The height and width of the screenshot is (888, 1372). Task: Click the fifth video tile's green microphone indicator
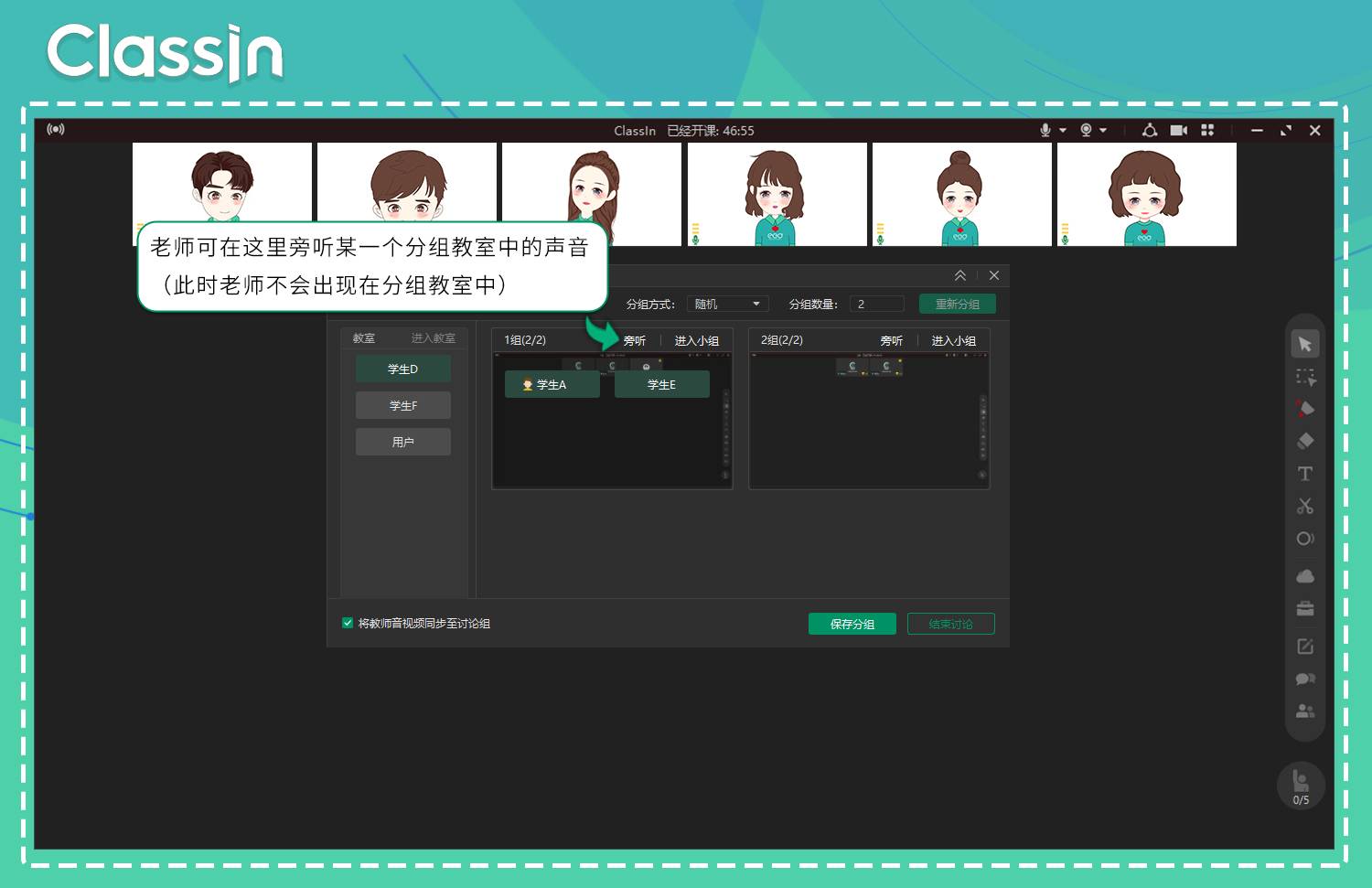click(x=880, y=240)
